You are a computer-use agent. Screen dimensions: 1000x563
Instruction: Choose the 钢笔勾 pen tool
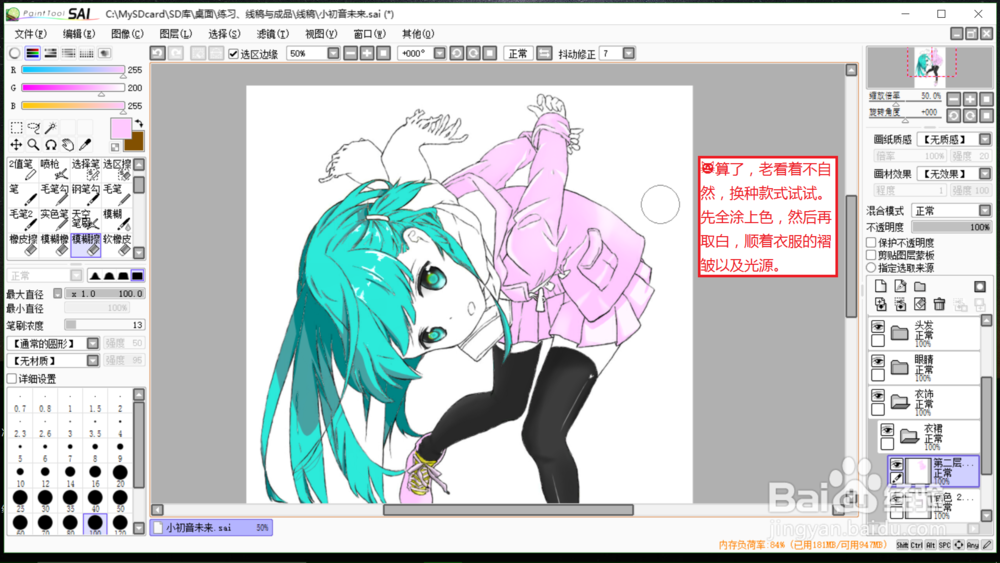pos(85,194)
